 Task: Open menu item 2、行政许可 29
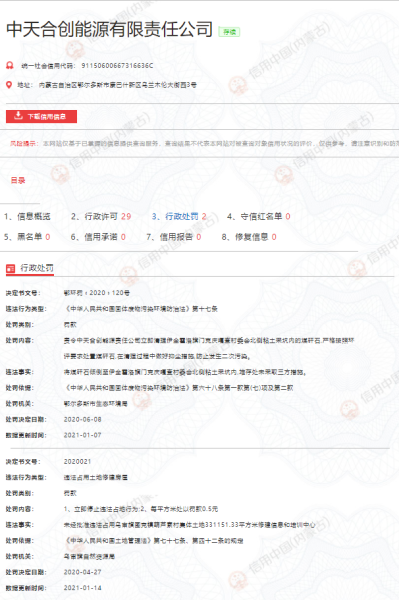(101, 217)
